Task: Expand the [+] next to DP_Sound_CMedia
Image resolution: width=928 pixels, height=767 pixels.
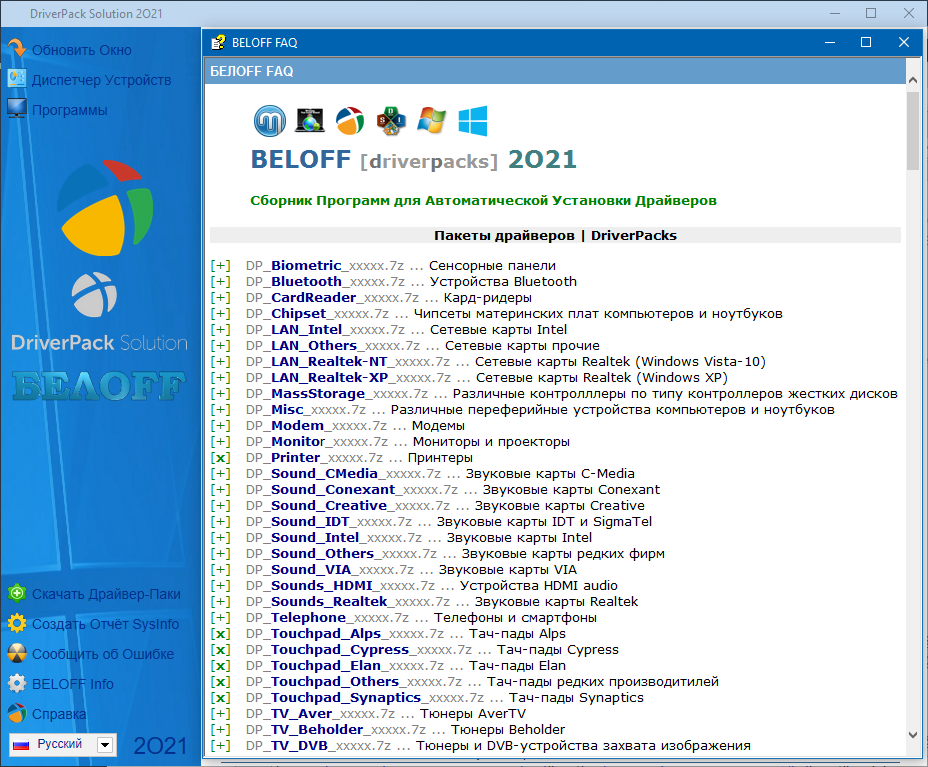Action: [220, 474]
